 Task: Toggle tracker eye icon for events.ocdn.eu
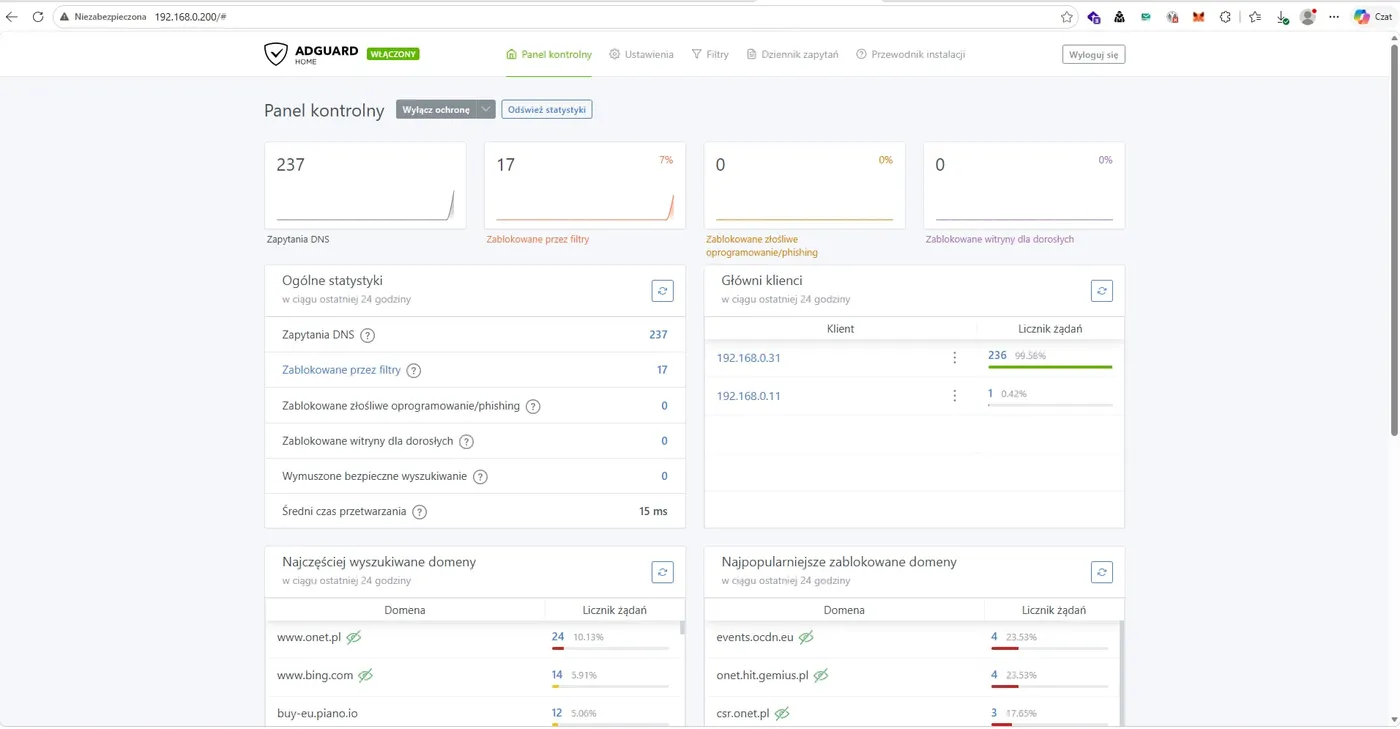tap(806, 637)
